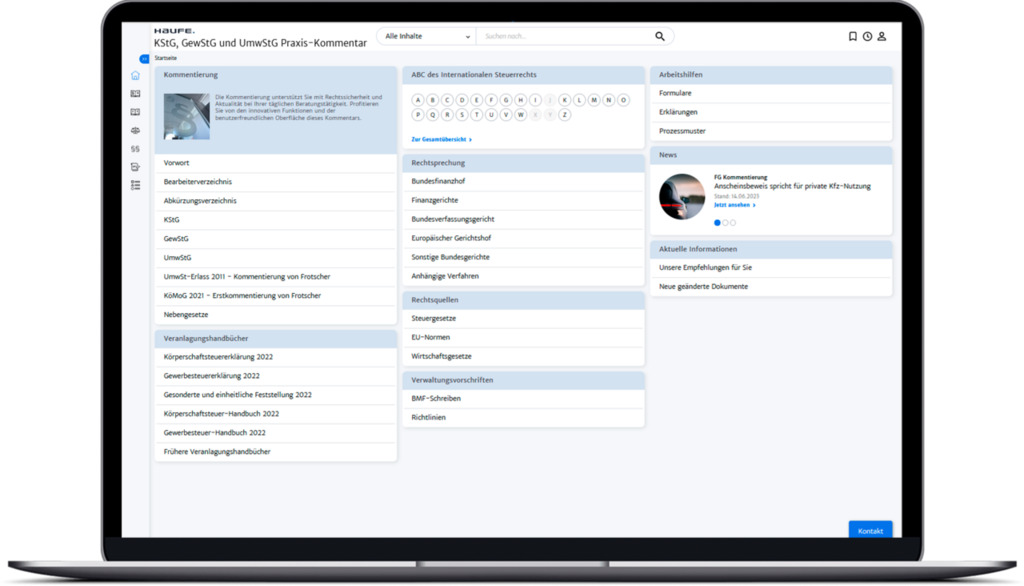1024x586 pixels.
Task: Open the Anscheinsbeweis Kfz-Nutzung news headline
Action: pyautogui.click(x=792, y=186)
